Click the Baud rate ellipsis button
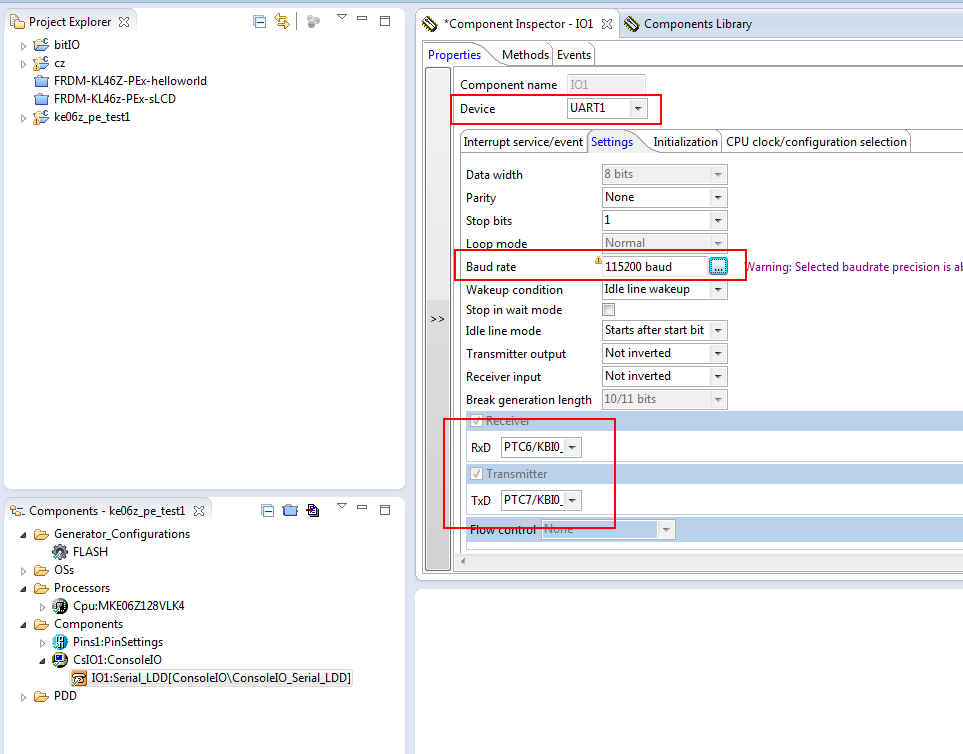This screenshot has height=754, width=963. click(x=718, y=266)
